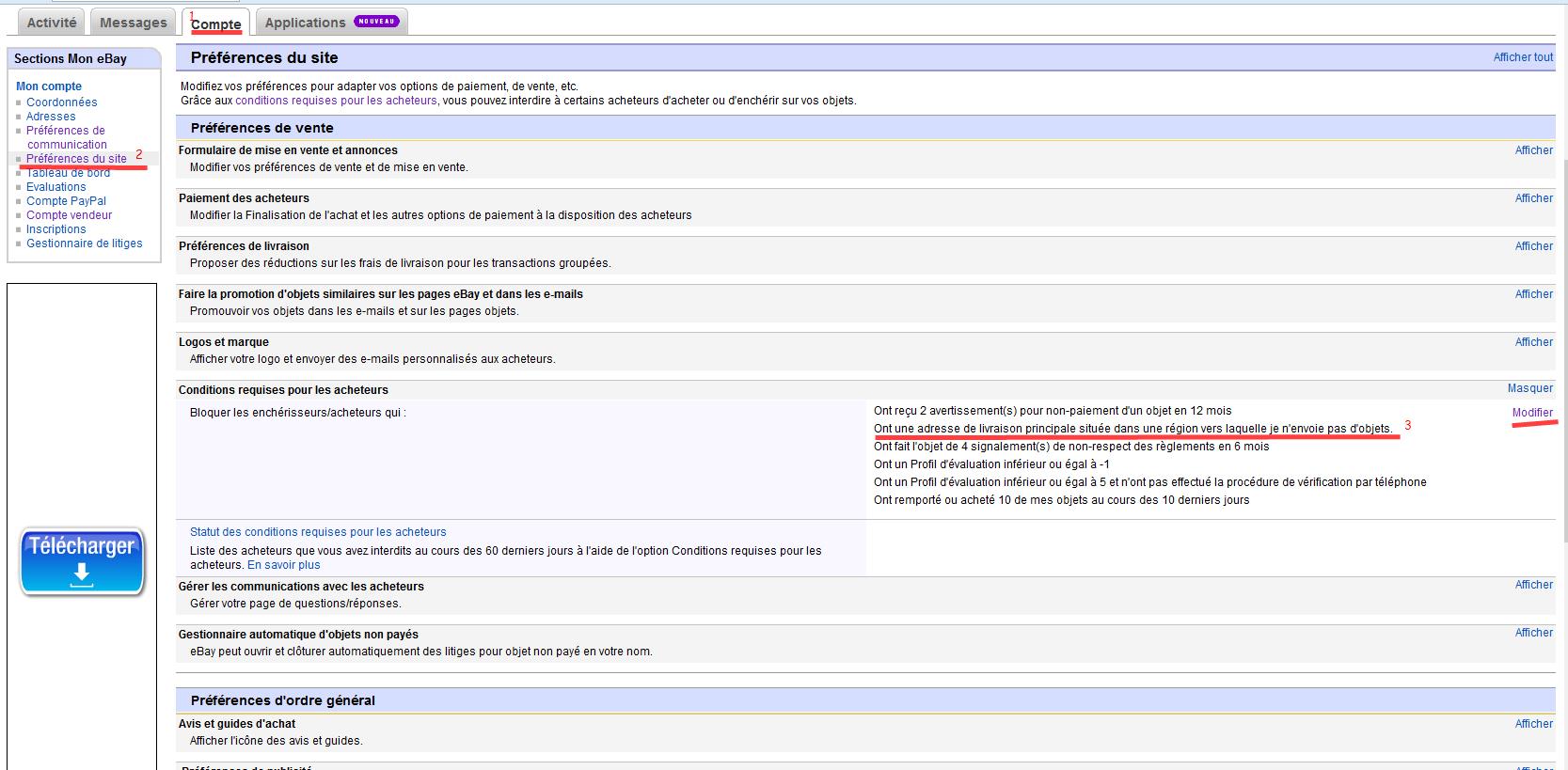Image resolution: width=1568 pixels, height=770 pixels.
Task: Show Formulaire de mise en vente section
Action: click(x=1533, y=150)
